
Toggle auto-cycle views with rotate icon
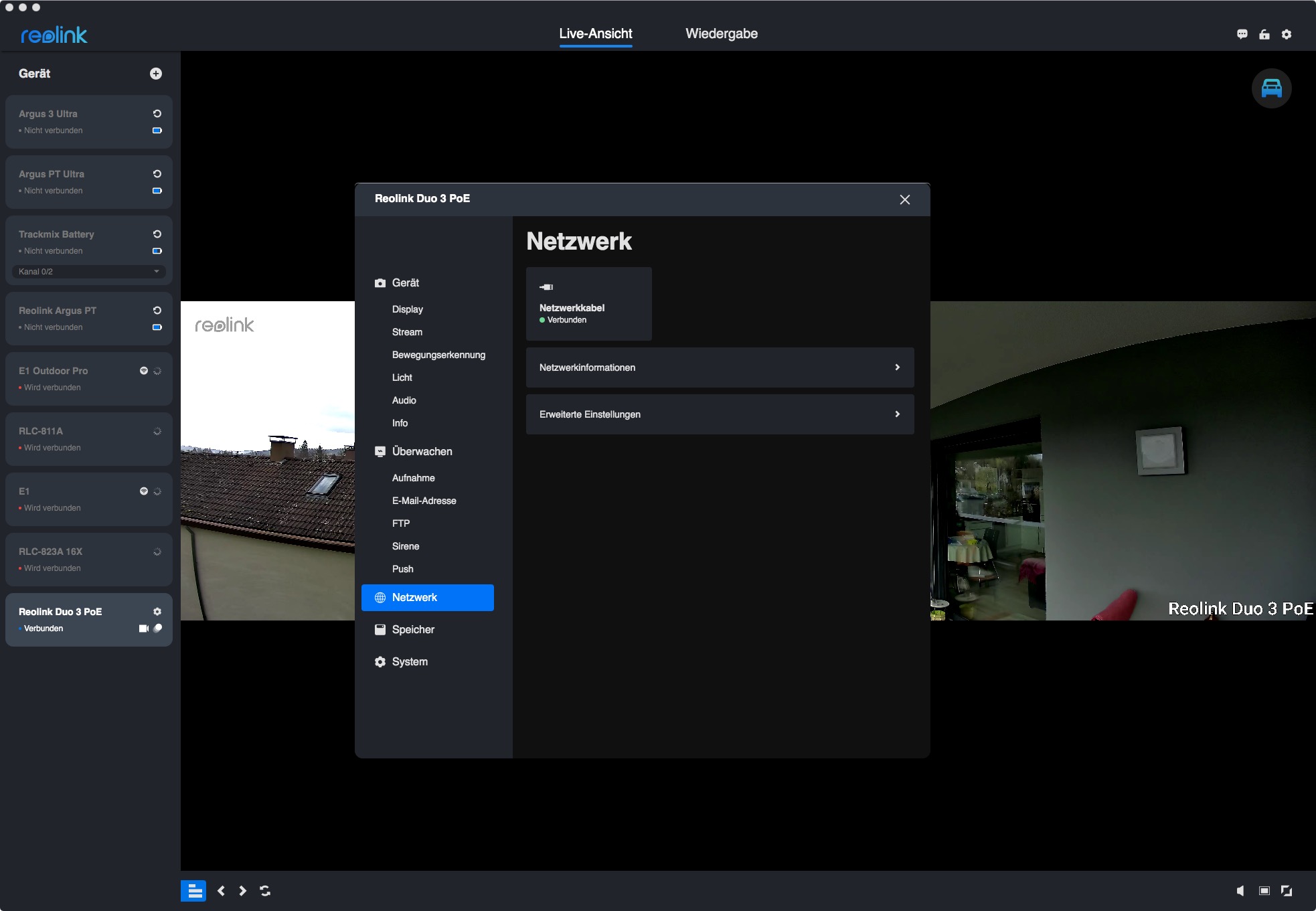[x=265, y=890]
